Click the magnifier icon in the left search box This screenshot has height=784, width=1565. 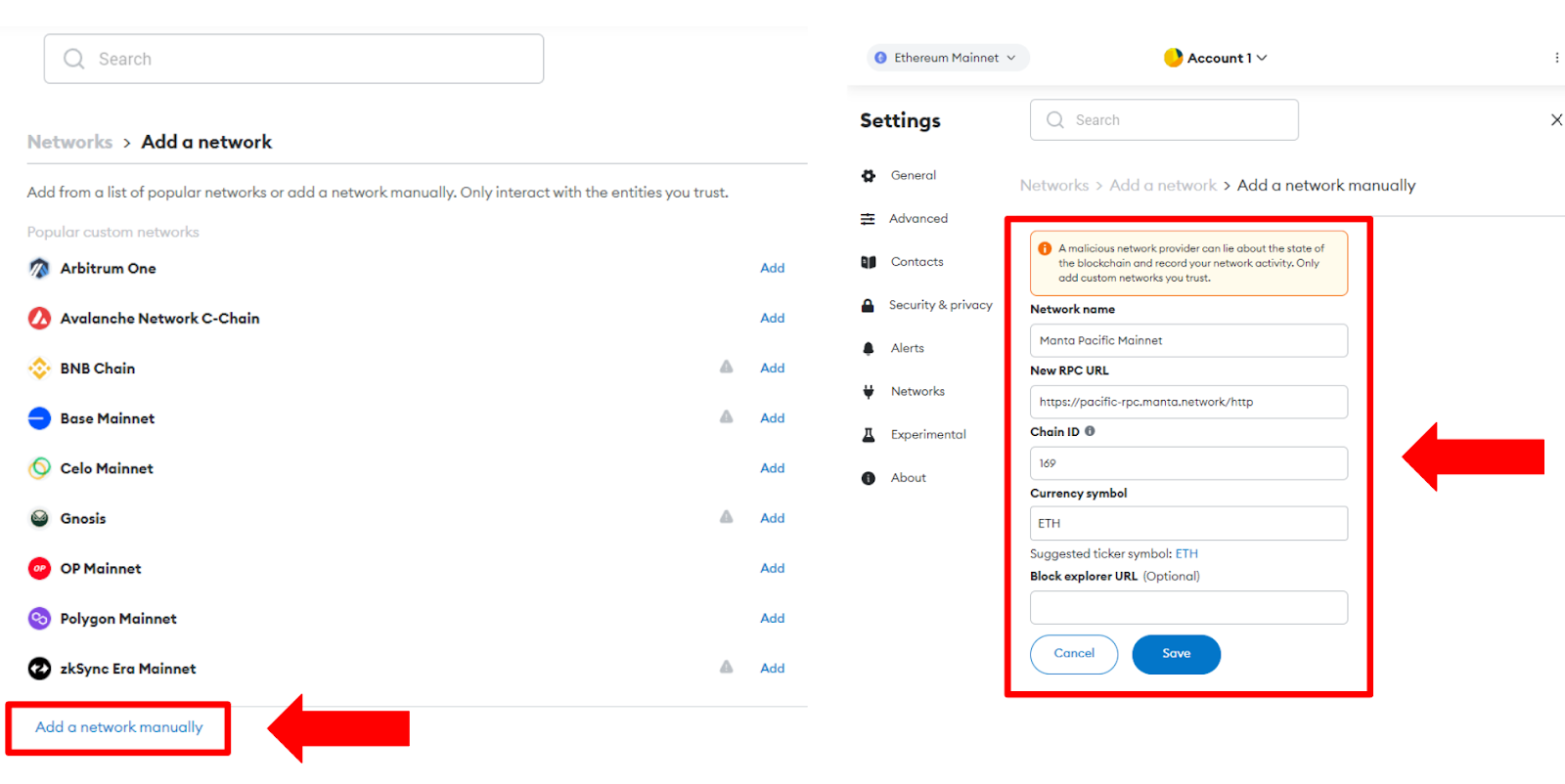tap(73, 59)
